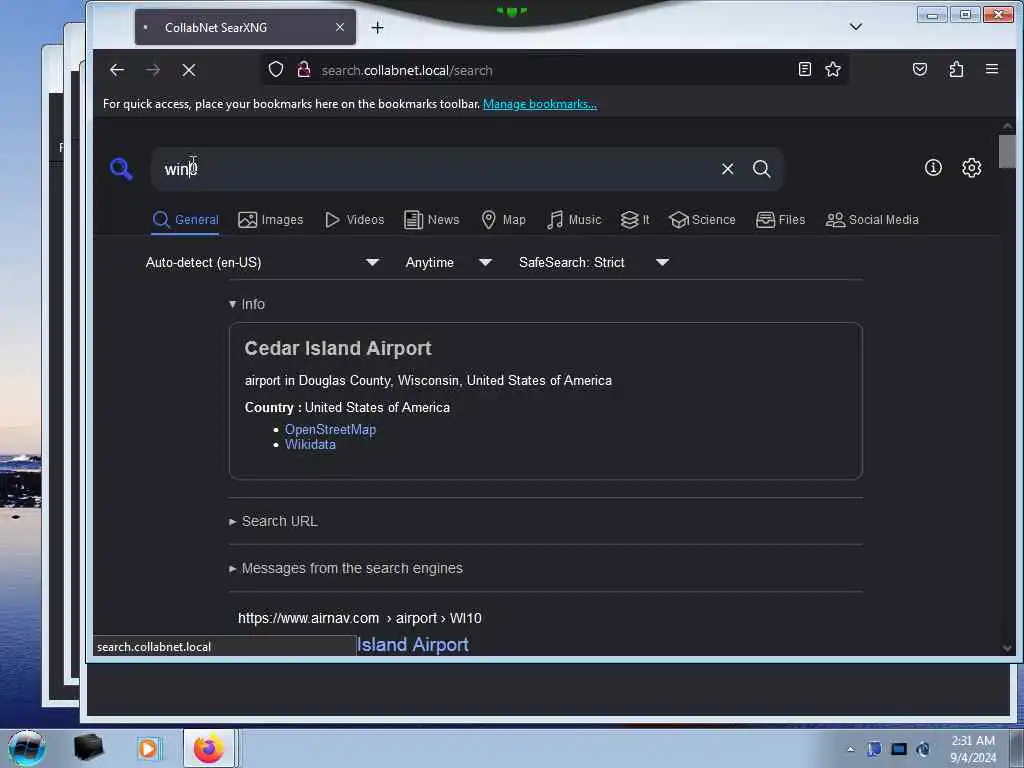Image resolution: width=1024 pixels, height=768 pixels.
Task: Open Firefox application hamburger menu
Action: 991,69
